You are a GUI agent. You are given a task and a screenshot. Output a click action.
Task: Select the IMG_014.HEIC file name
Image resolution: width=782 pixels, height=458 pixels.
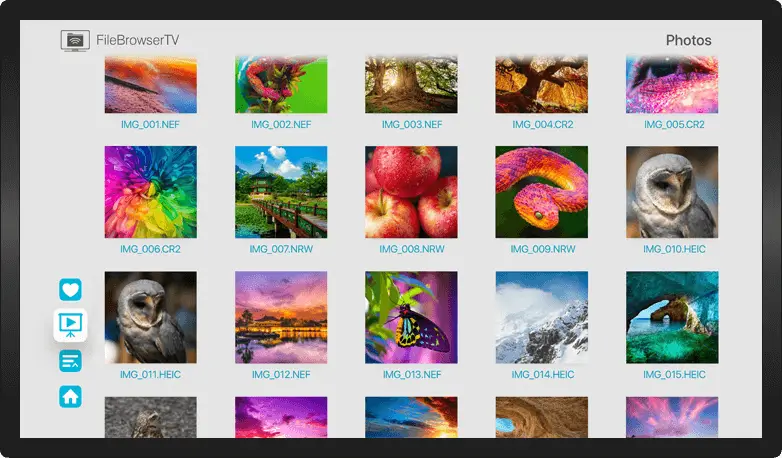[x=543, y=375]
